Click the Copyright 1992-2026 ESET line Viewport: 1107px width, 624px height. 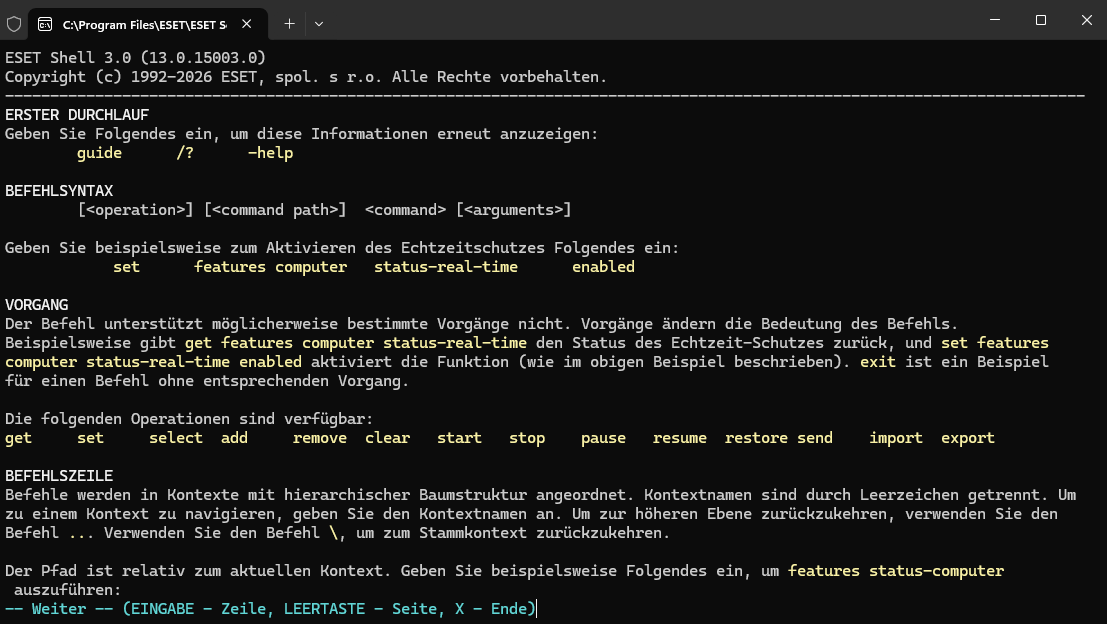(306, 77)
